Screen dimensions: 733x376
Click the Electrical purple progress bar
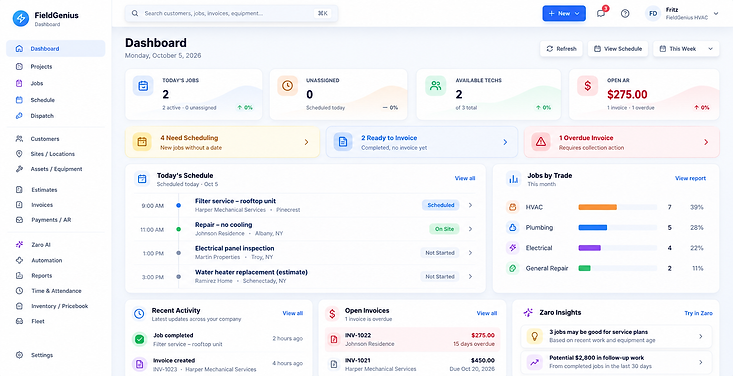[x=589, y=248]
